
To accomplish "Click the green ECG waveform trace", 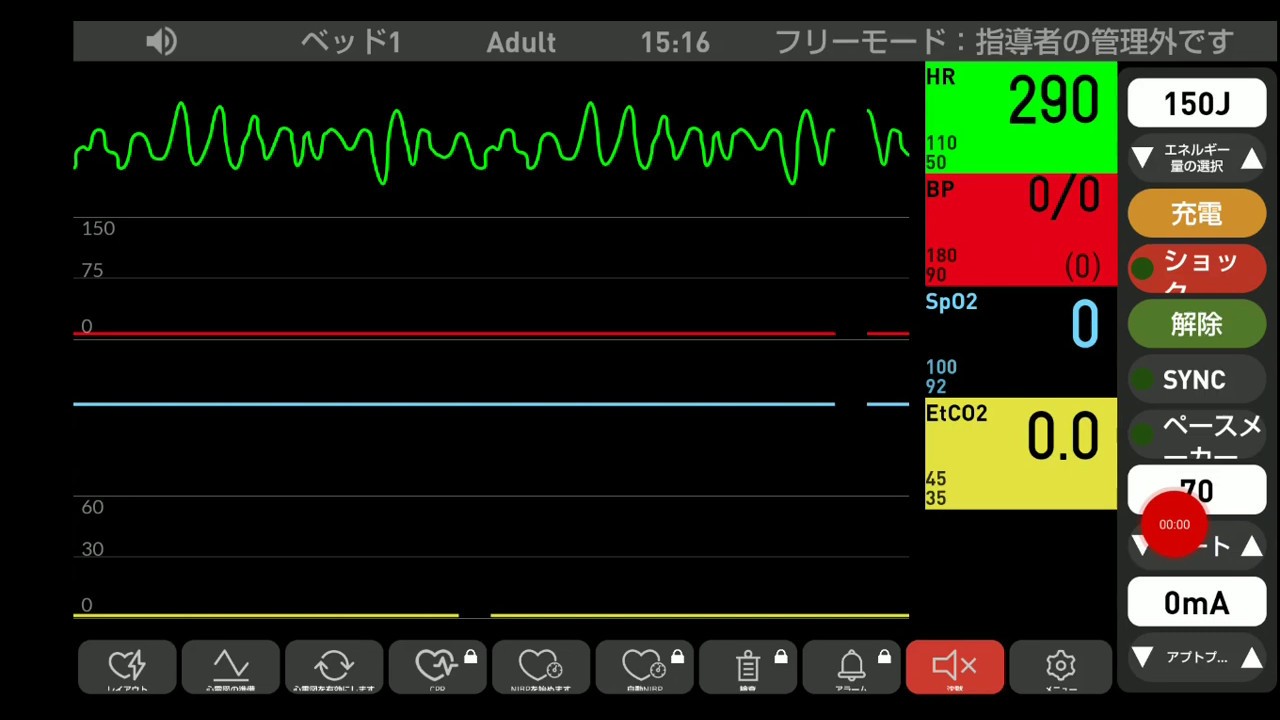I will pos(491,143).
